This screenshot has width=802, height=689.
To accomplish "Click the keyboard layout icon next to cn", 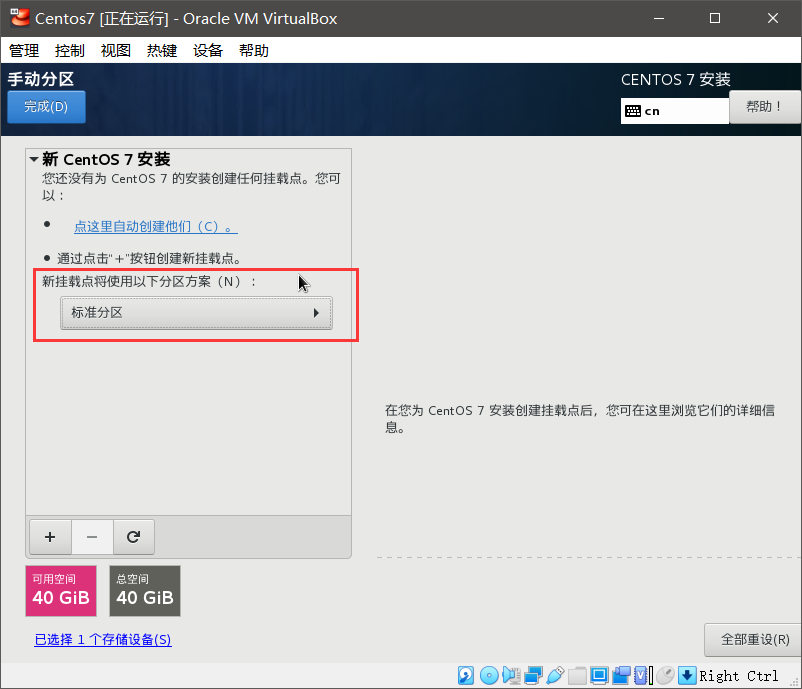I will coord(633,111).
